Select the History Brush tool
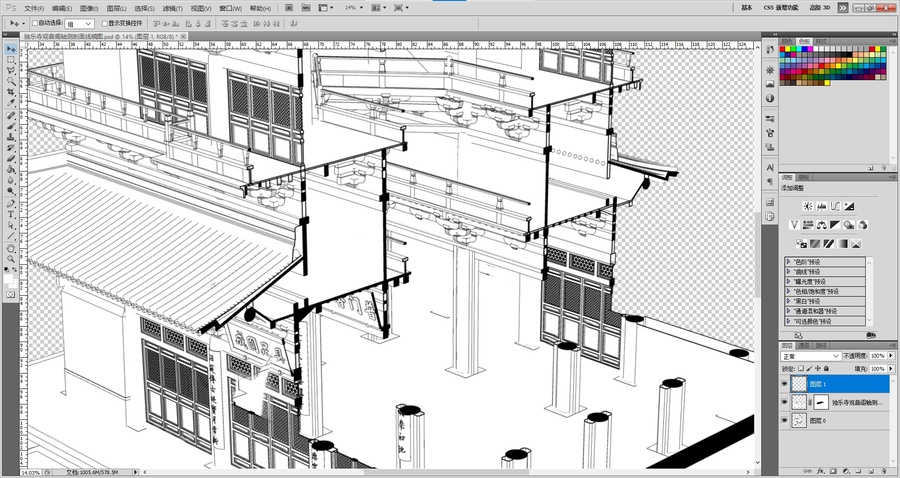This screenshot has height=478, width=900. pyautogui.click(x=11, y=148)
